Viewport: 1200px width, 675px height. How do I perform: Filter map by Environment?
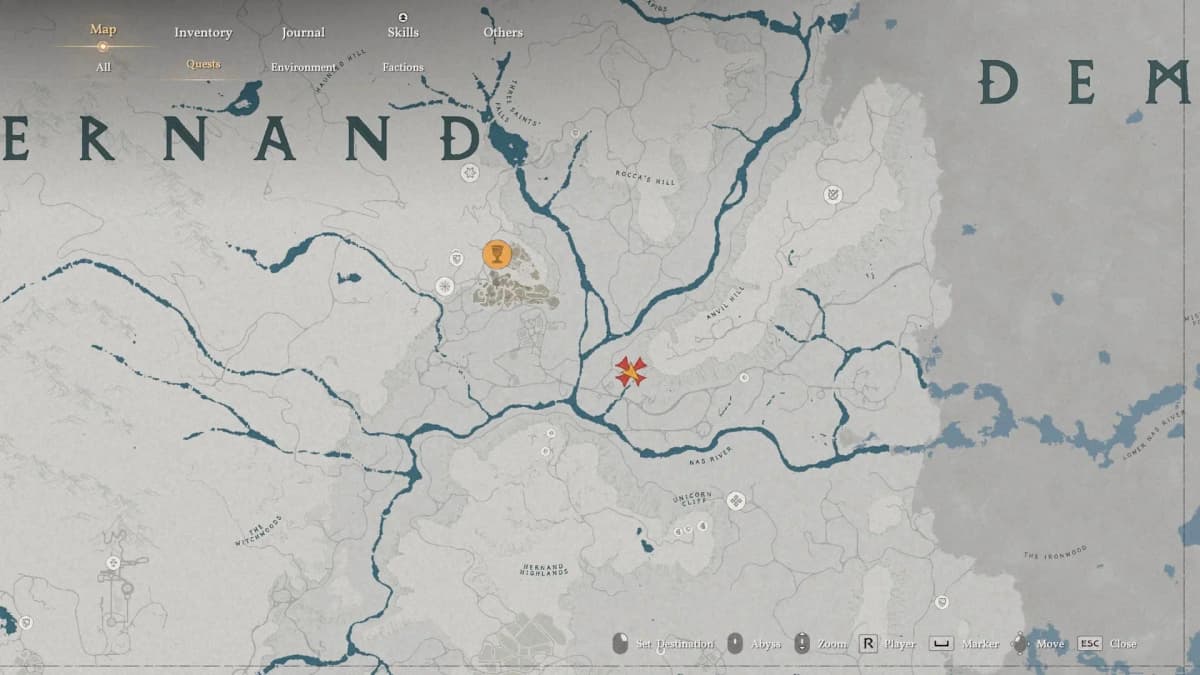[x=303, y=67]
